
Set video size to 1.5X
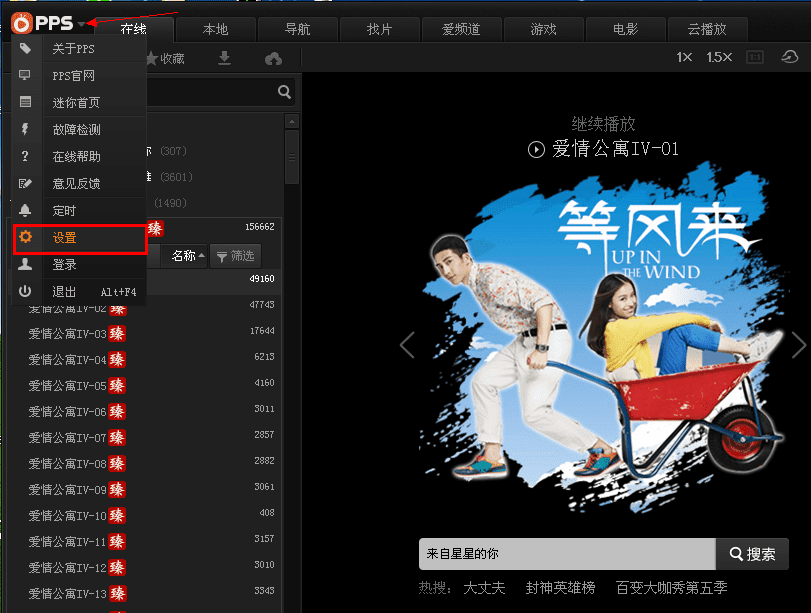[x=719, y=57]
